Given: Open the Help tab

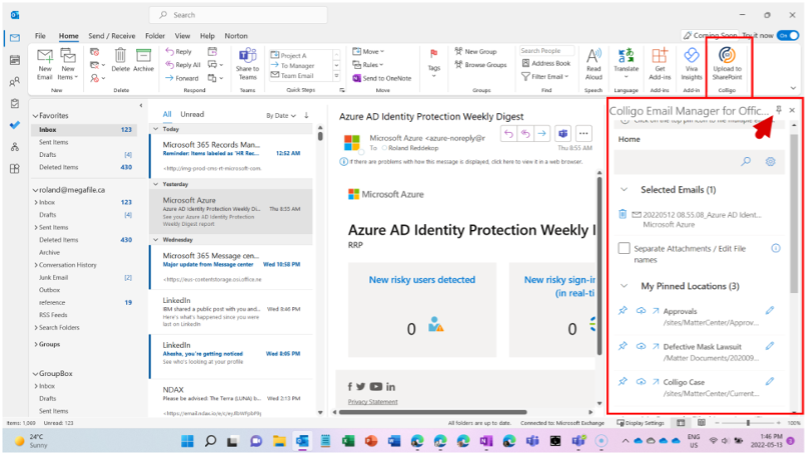Looking at the screenshot, I should click(207, 36).
